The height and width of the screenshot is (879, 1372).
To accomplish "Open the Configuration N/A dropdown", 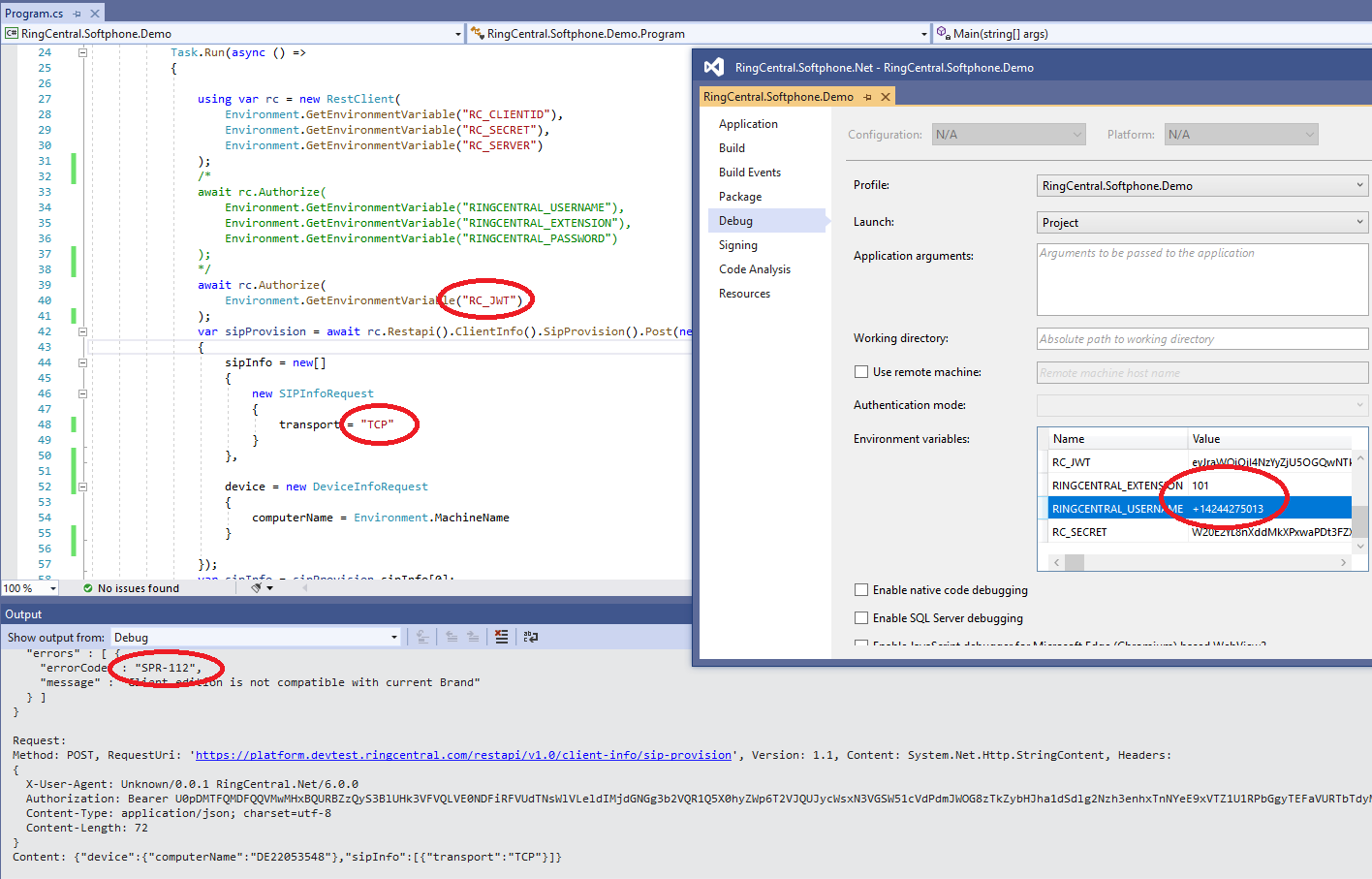I will (x=1009, y=135).
